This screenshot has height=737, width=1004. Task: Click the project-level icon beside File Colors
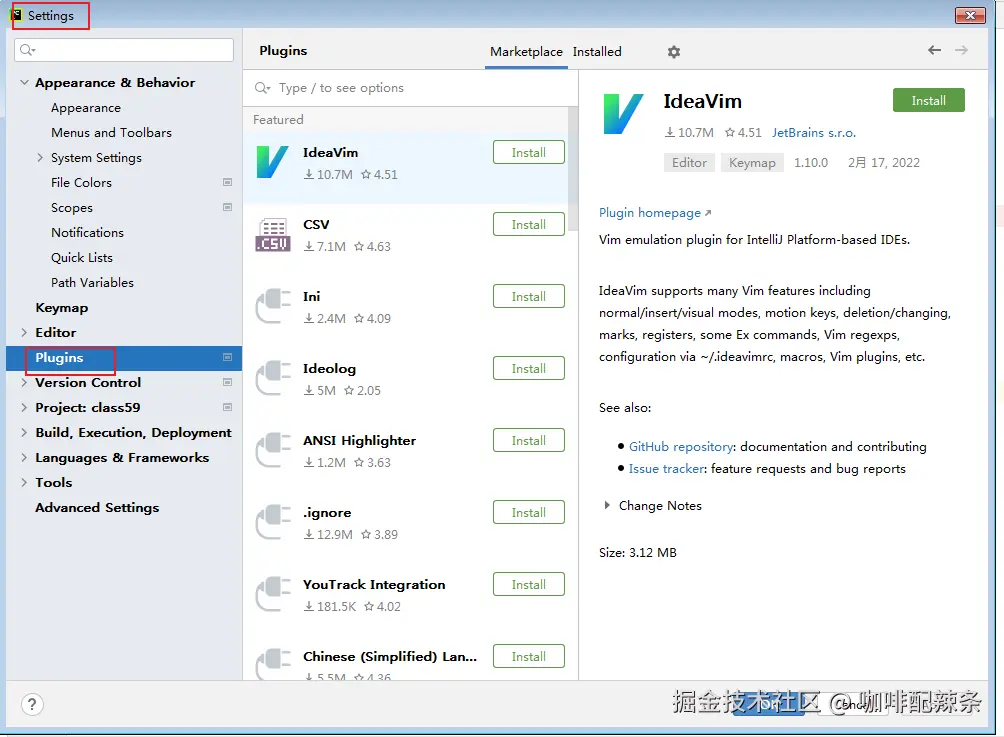pos(227,182)
